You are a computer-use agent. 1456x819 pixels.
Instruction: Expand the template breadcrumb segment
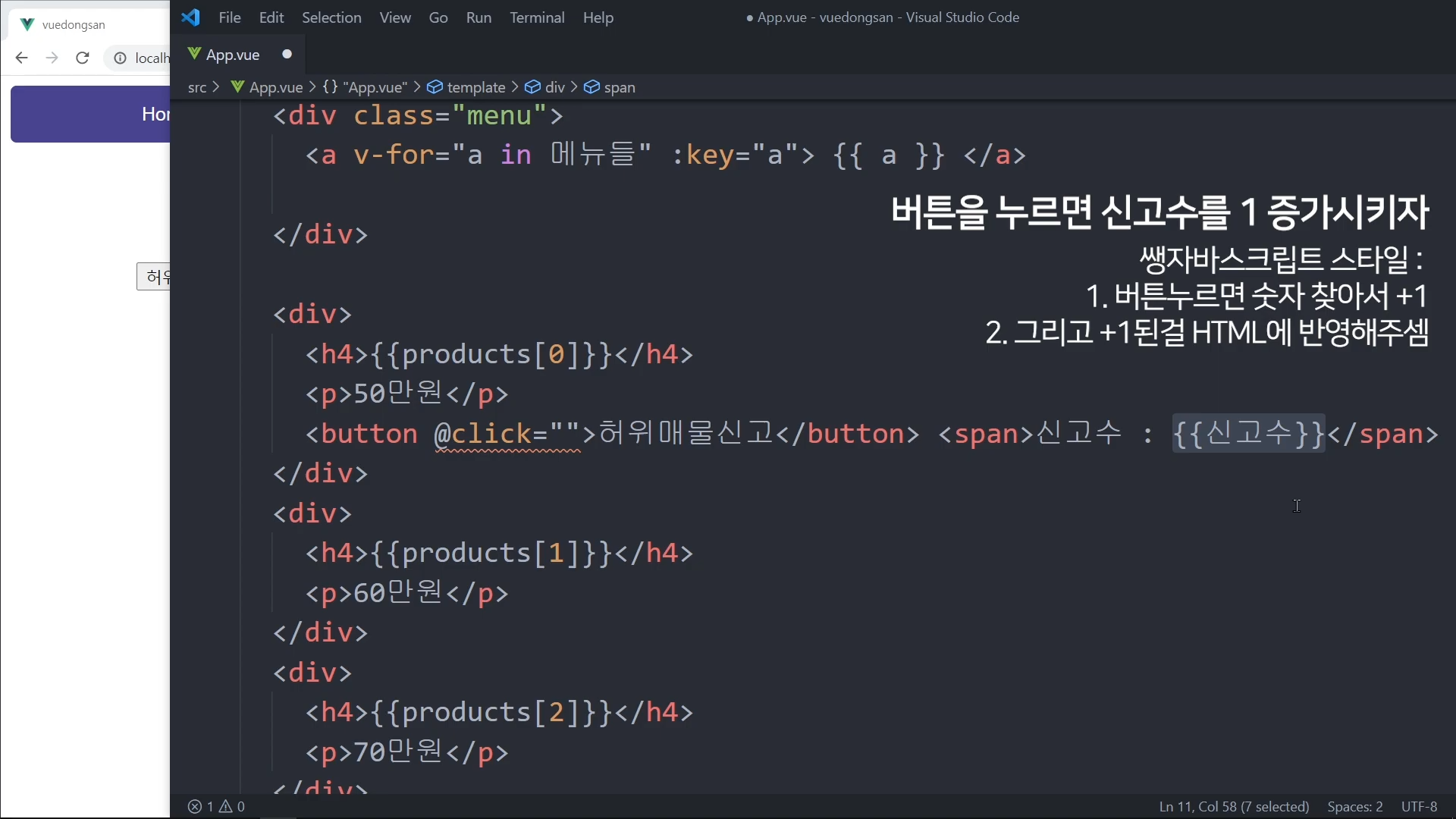point(475,88)
